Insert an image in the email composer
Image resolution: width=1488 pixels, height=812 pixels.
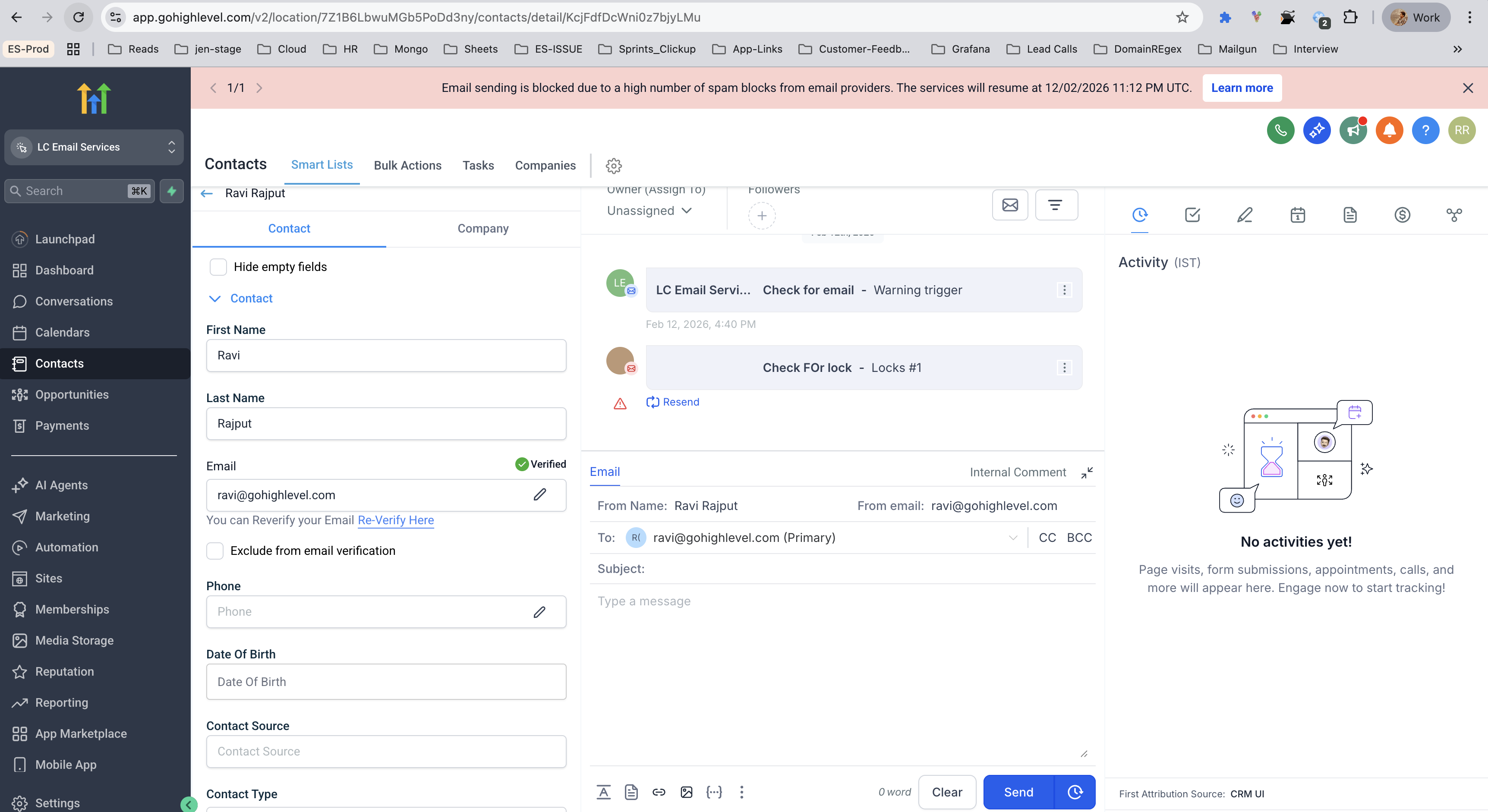[x=686, y=792]
